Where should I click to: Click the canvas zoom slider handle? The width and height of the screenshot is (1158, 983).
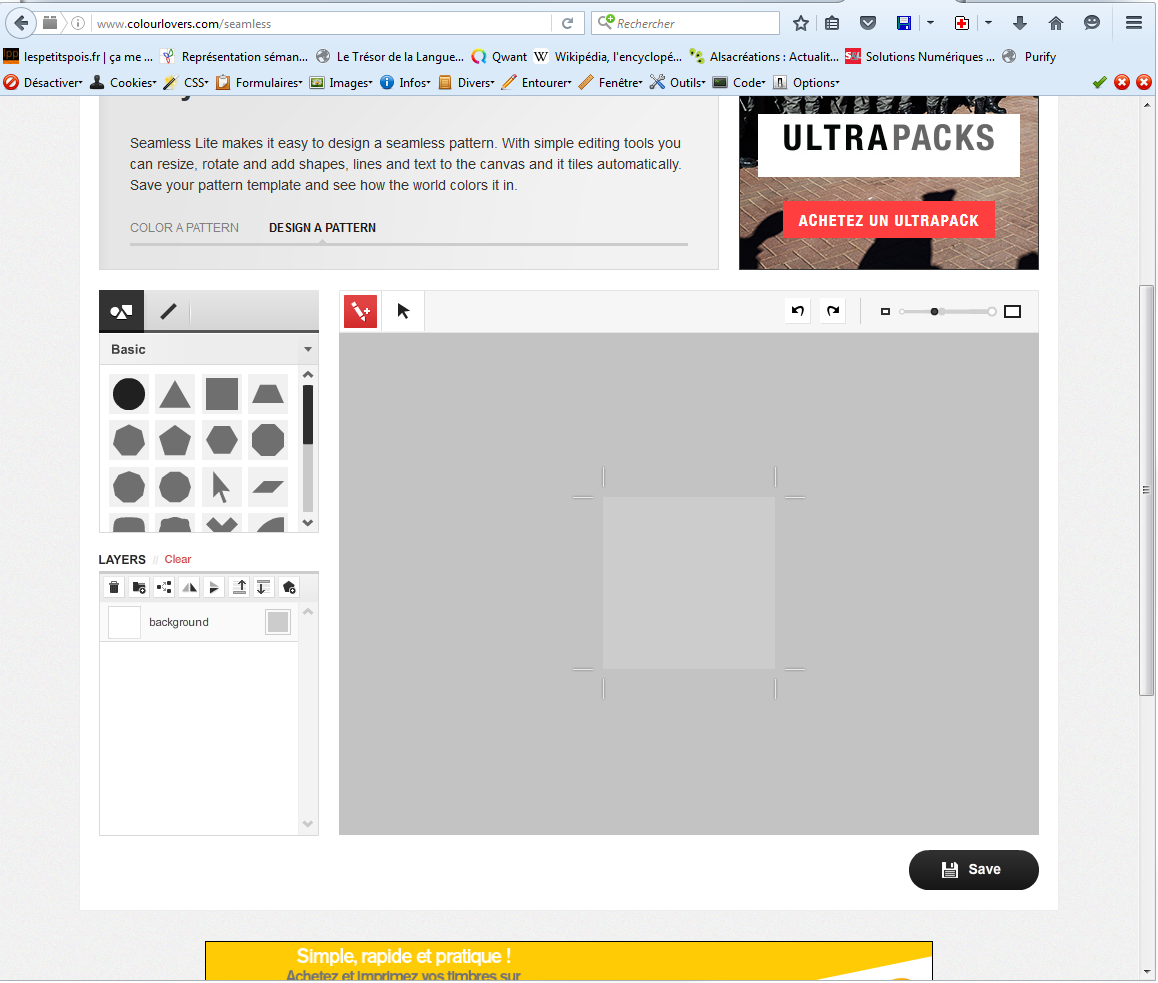(x=935, y=312)
